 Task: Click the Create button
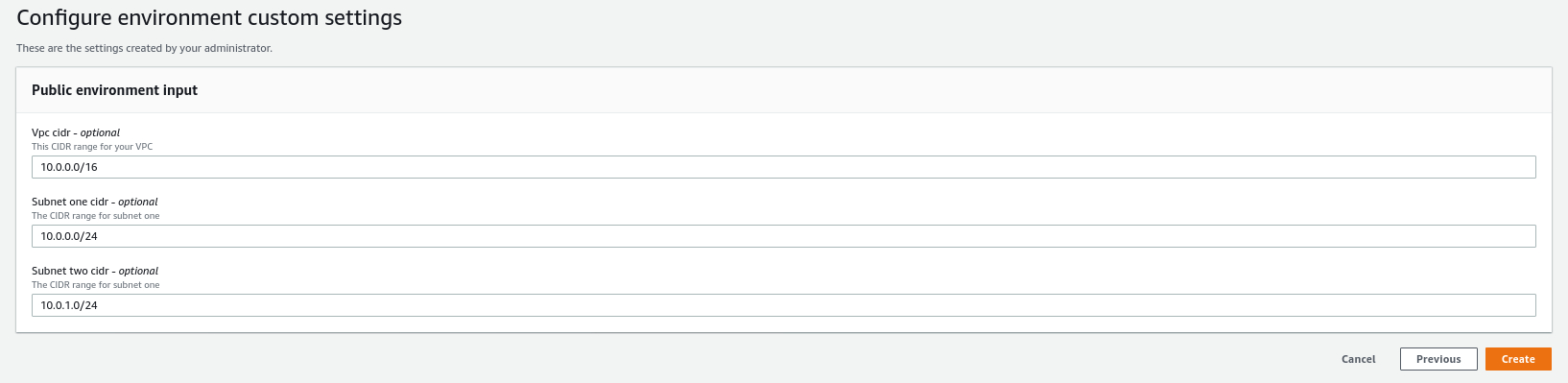point(1518,359)
